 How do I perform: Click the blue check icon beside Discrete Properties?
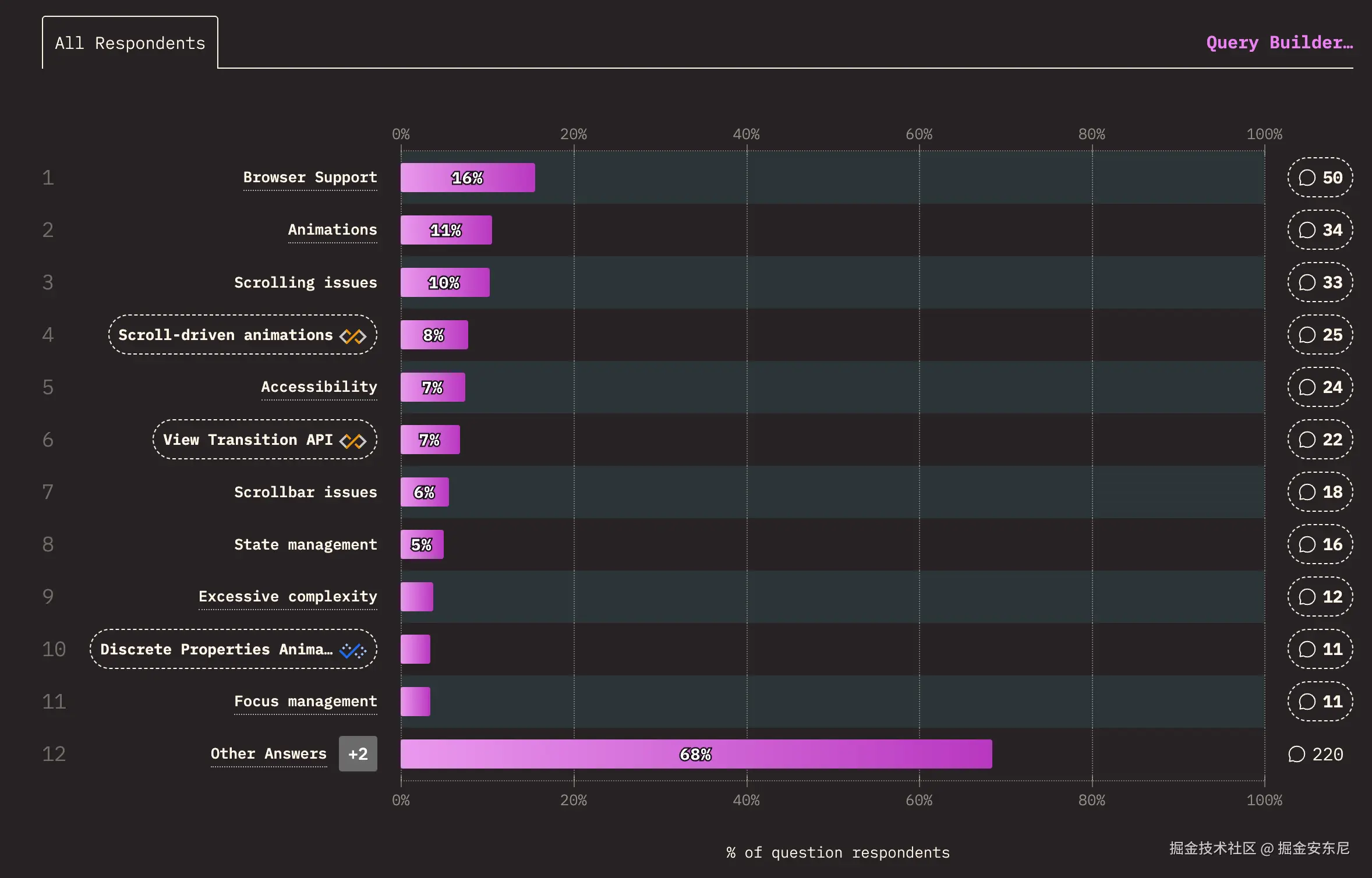353,650
